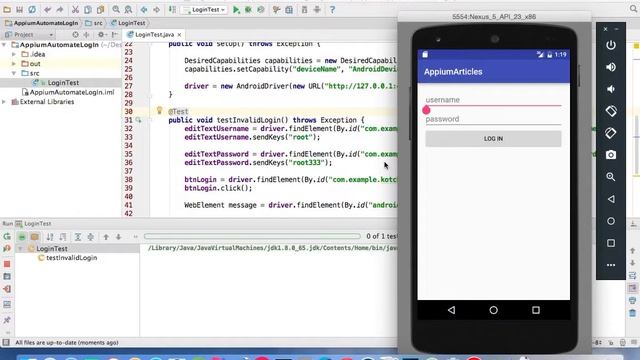Viewport: 640px width, 360px height.
Task: Open Project Structure from toolbar icon
Action: click(x=289, y=9)
